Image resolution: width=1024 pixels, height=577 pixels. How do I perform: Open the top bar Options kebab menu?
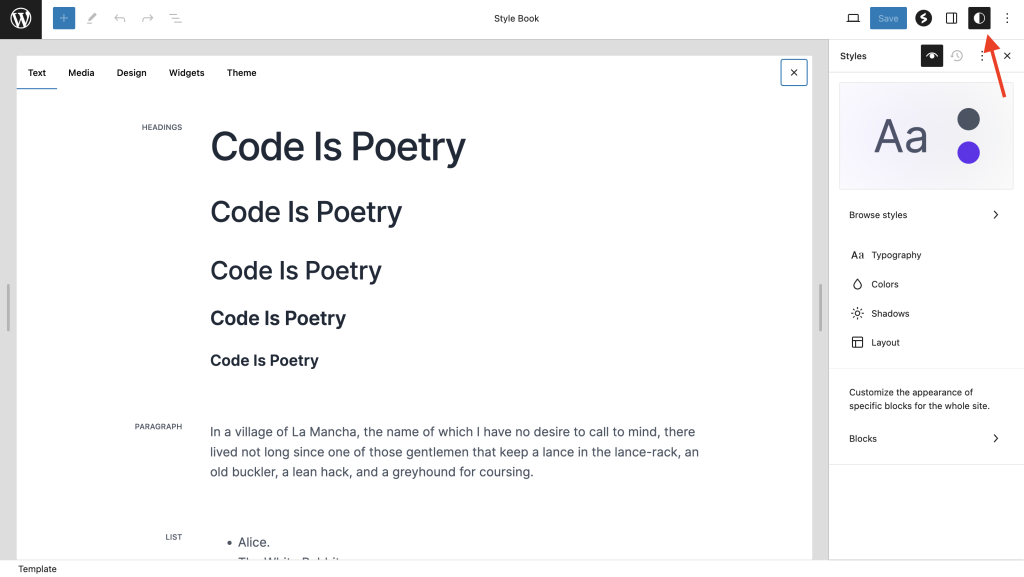click(x=1007, y=18)
